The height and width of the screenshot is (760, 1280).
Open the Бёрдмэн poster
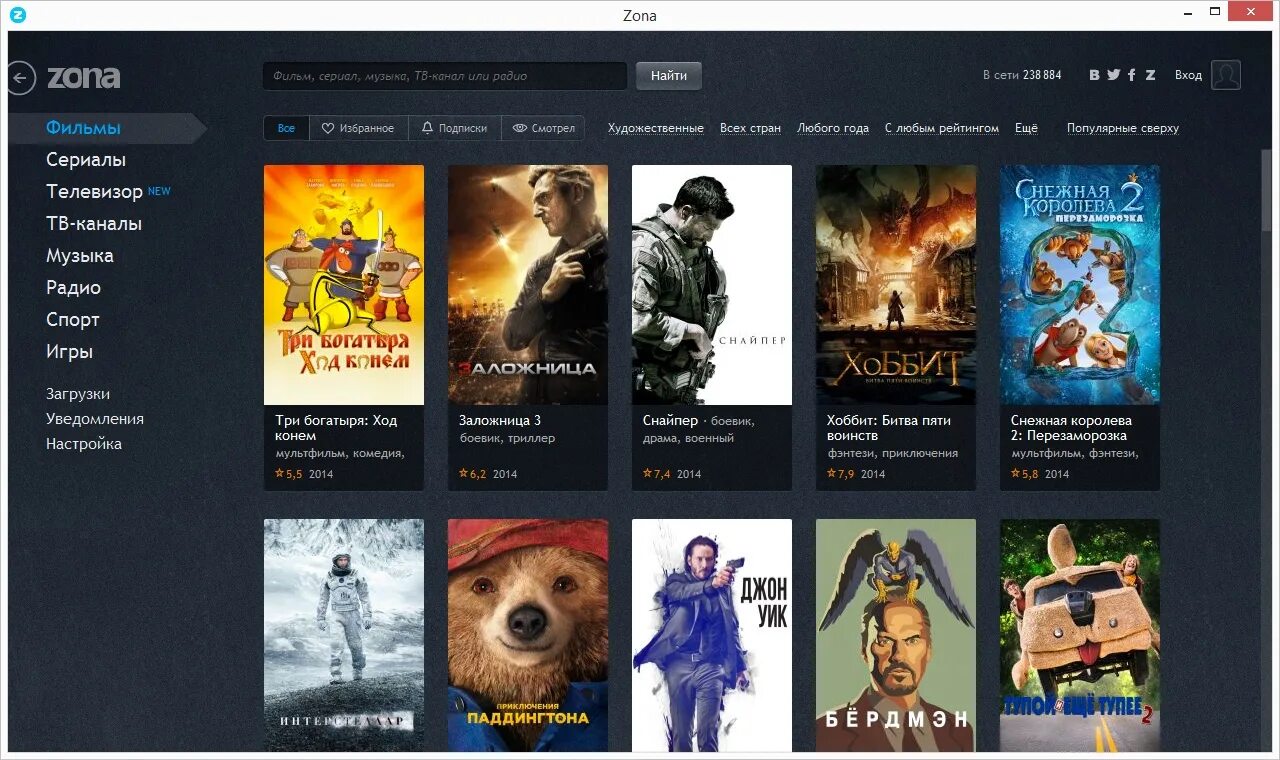pyautogui.click(x=896, y=635)
